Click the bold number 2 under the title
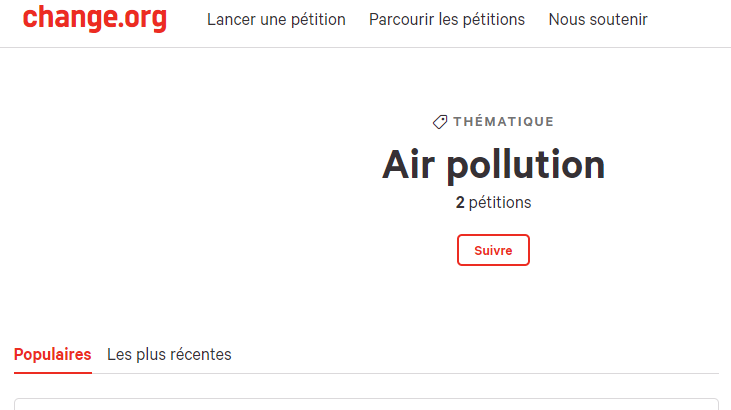Viewport: 731px width, 410px height. click(x=460, y=203)
